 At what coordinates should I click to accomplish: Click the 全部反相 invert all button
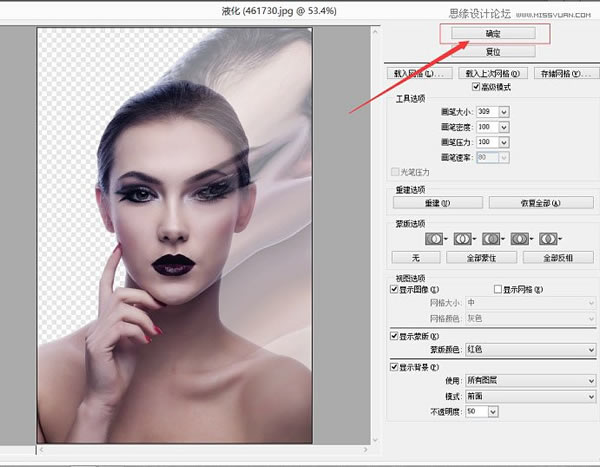coord(558,258)
